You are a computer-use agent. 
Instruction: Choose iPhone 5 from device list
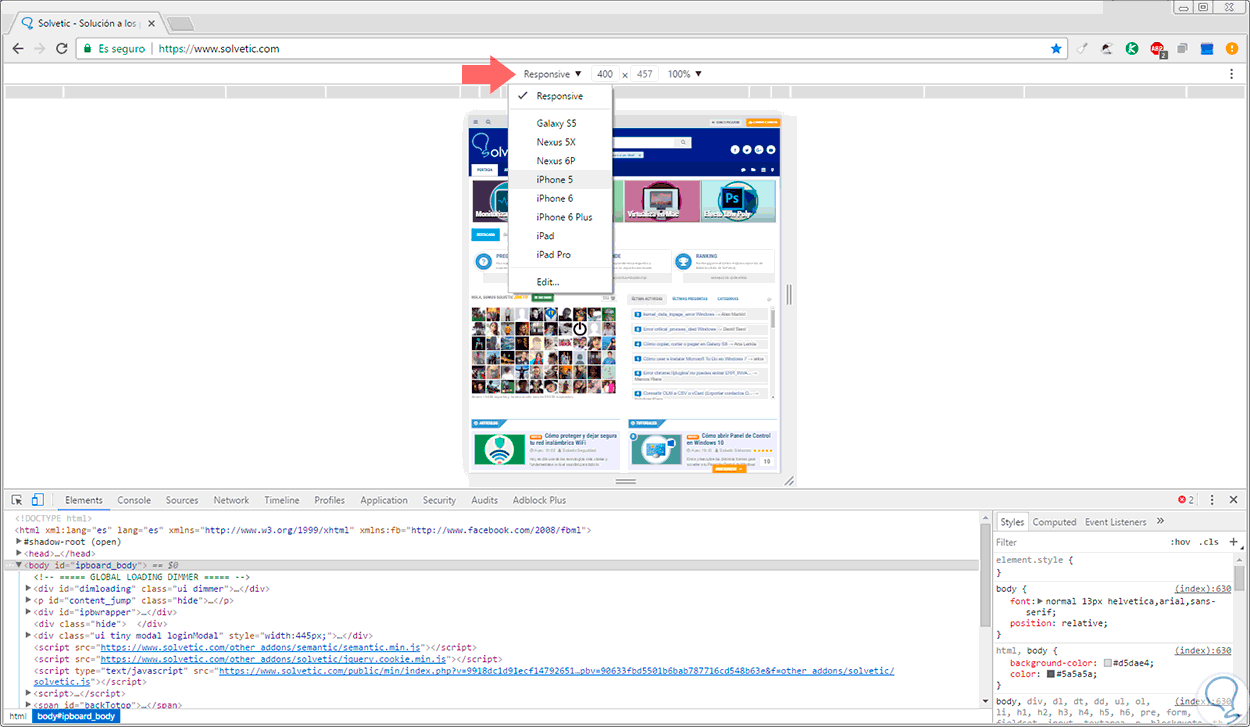(560, 180)
